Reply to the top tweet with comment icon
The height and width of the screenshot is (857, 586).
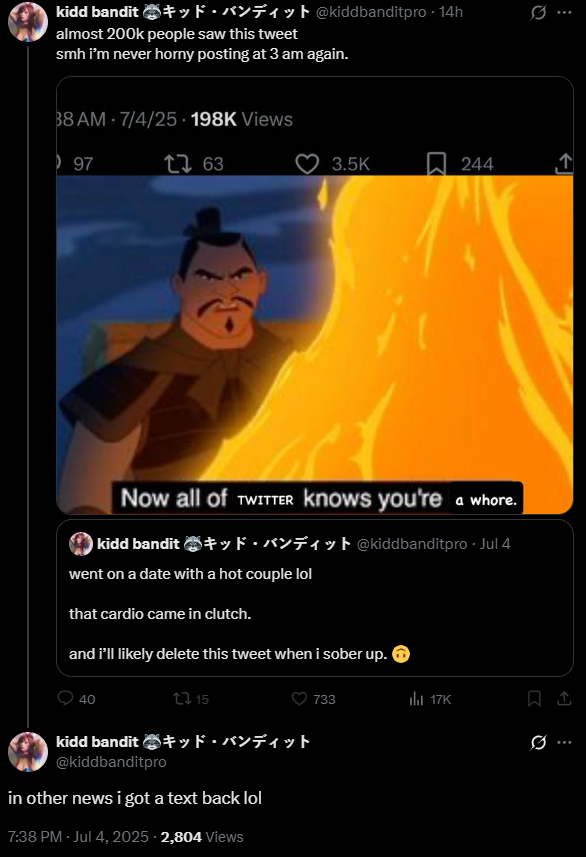click(x=66, y=698)
